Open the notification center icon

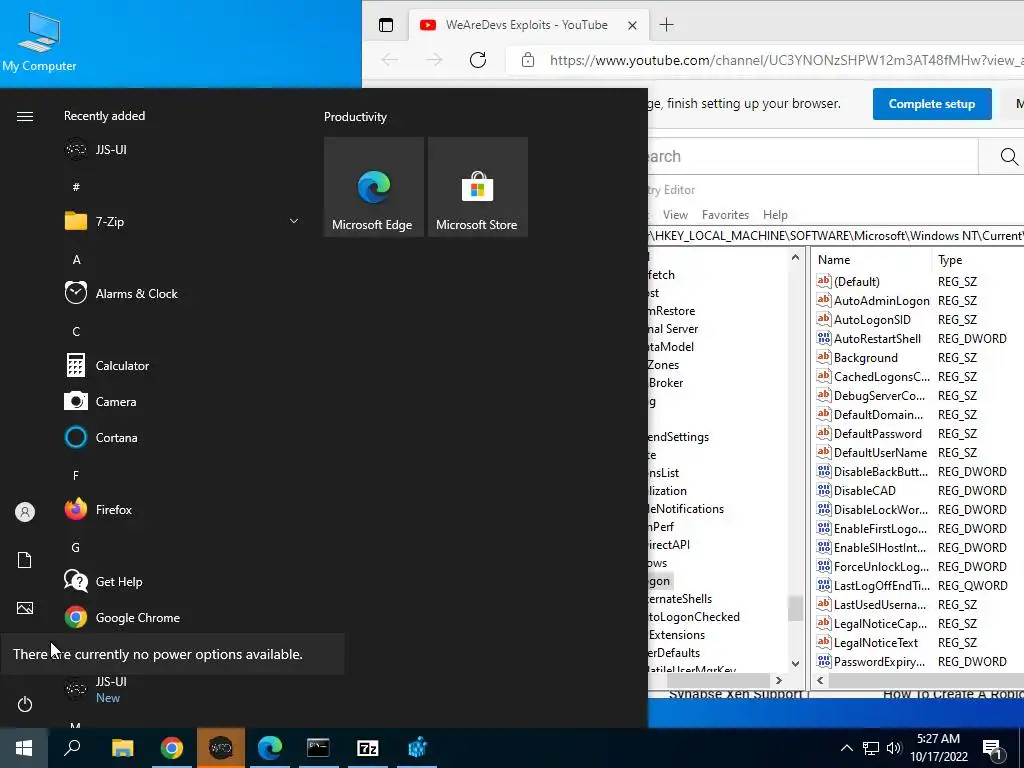pos(992,749)
